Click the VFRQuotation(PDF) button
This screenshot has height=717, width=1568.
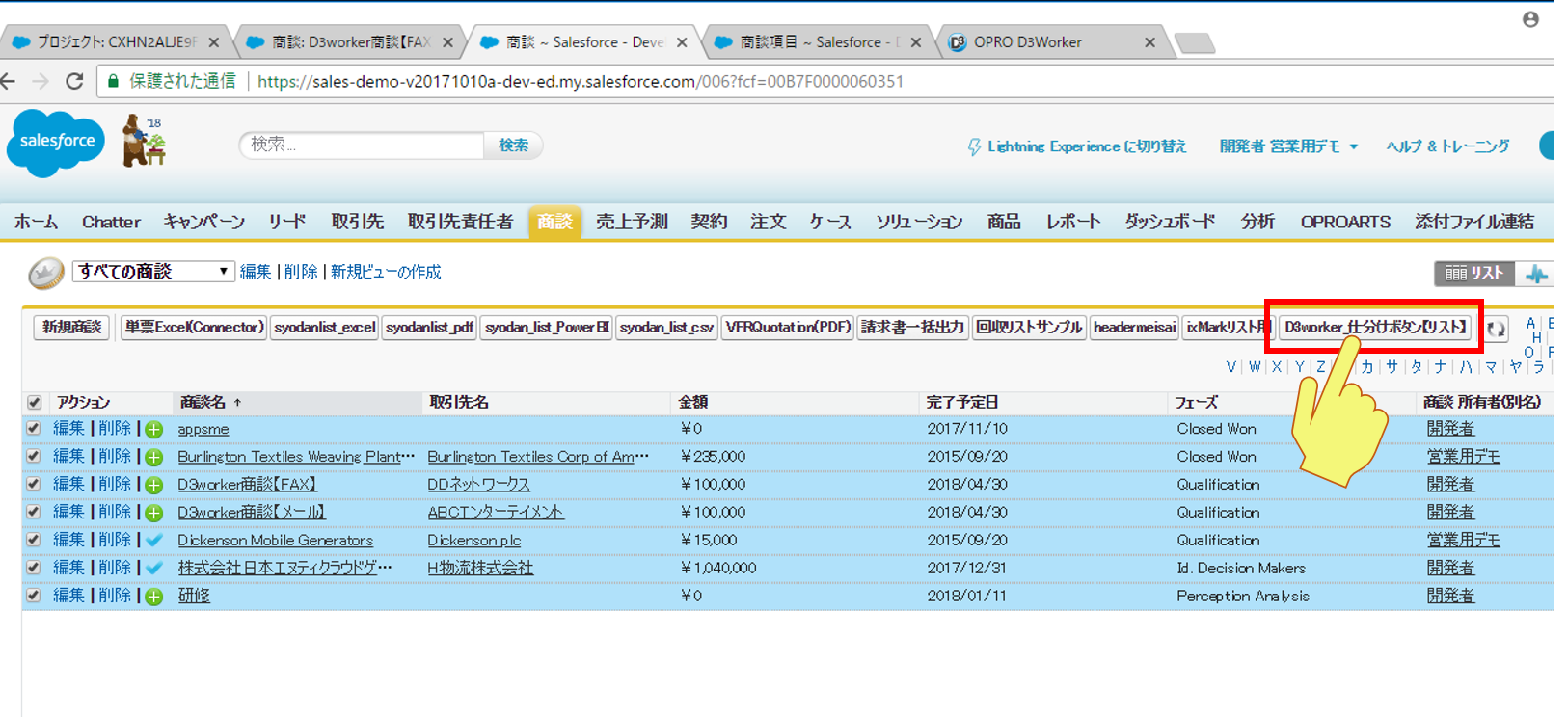(x=788, y=328)
